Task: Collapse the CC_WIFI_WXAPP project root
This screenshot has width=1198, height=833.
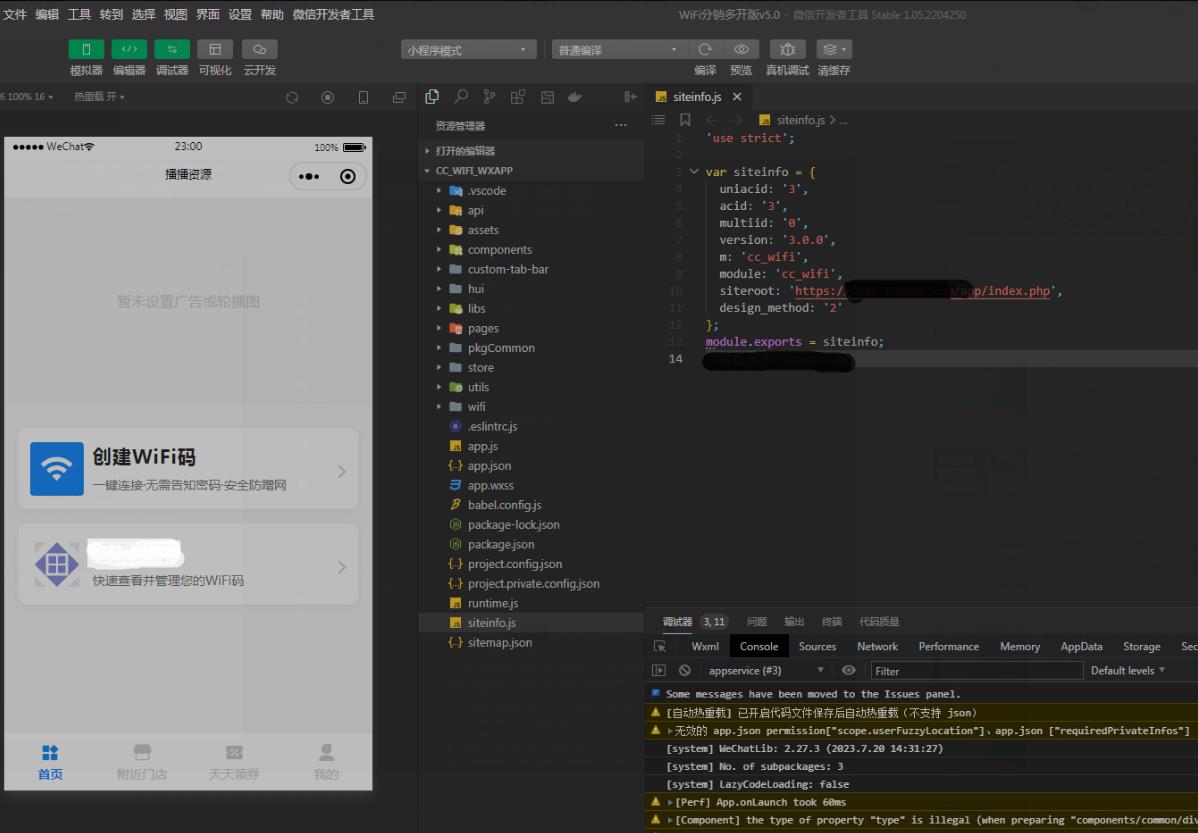Action: [531, 170]
